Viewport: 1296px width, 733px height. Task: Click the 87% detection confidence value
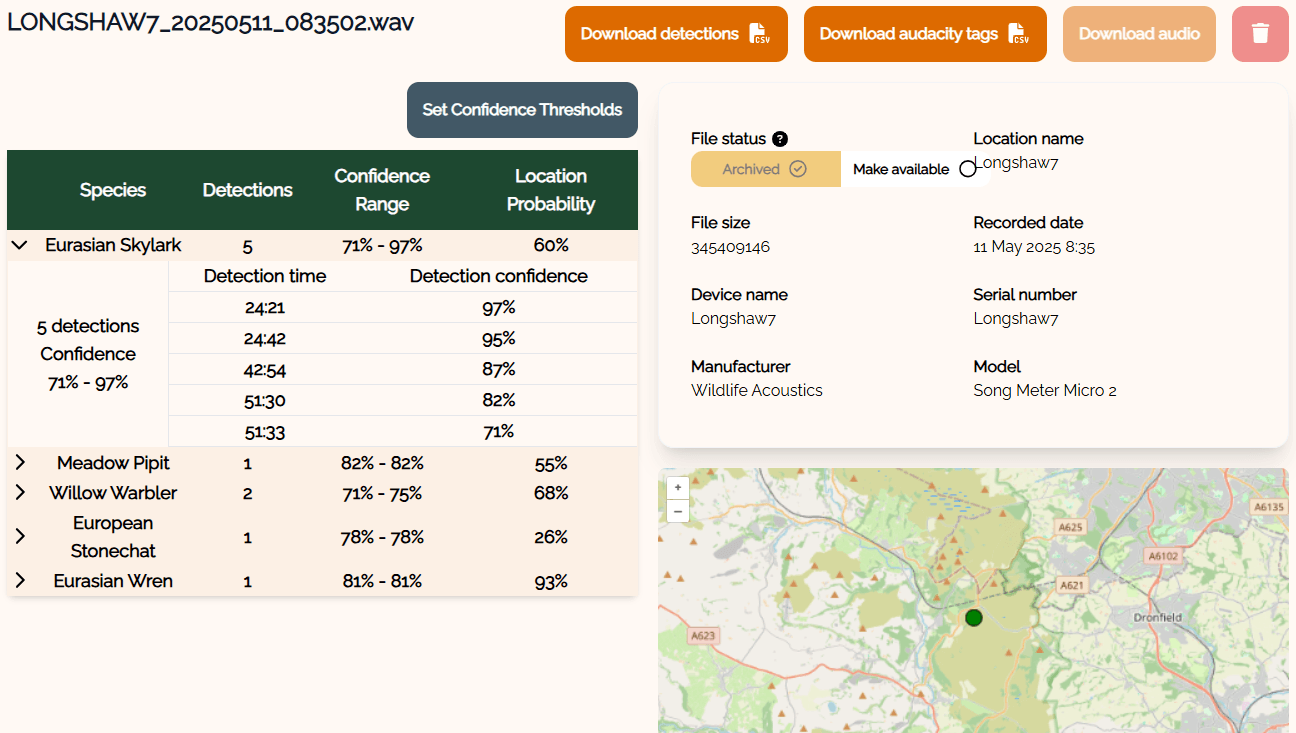(x=499, y=370)
